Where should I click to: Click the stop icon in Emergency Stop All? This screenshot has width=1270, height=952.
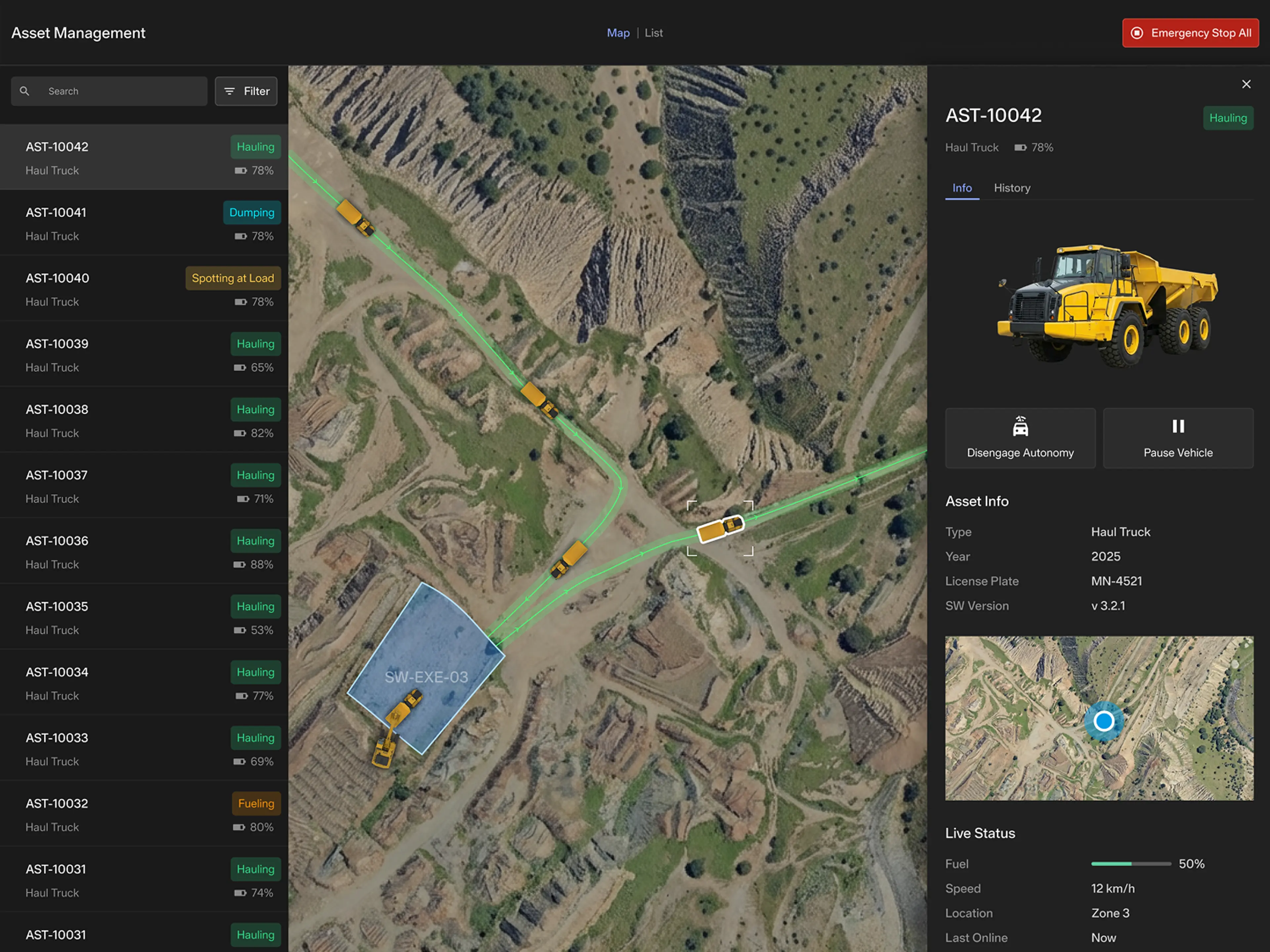1137,33
